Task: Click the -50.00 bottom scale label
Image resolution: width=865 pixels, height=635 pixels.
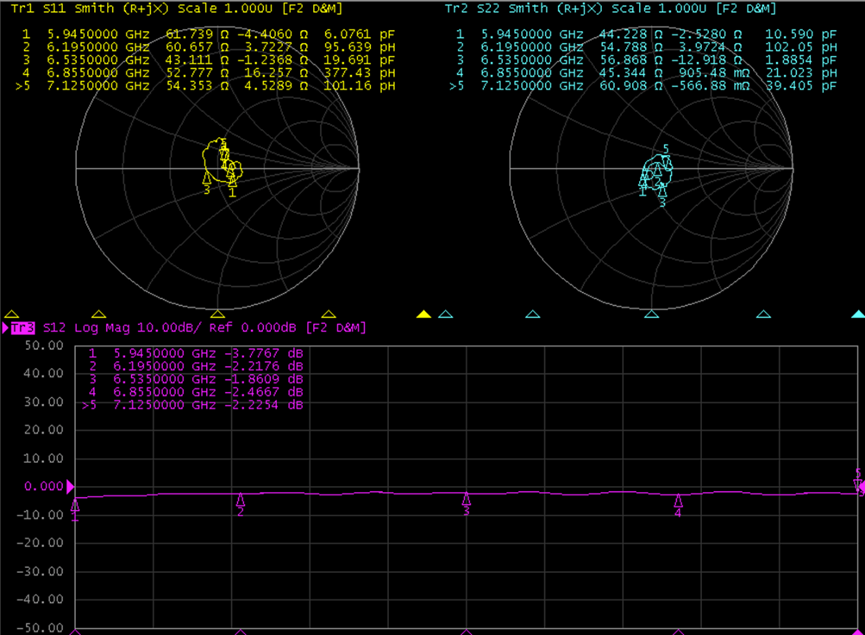Action: [38, 628]
